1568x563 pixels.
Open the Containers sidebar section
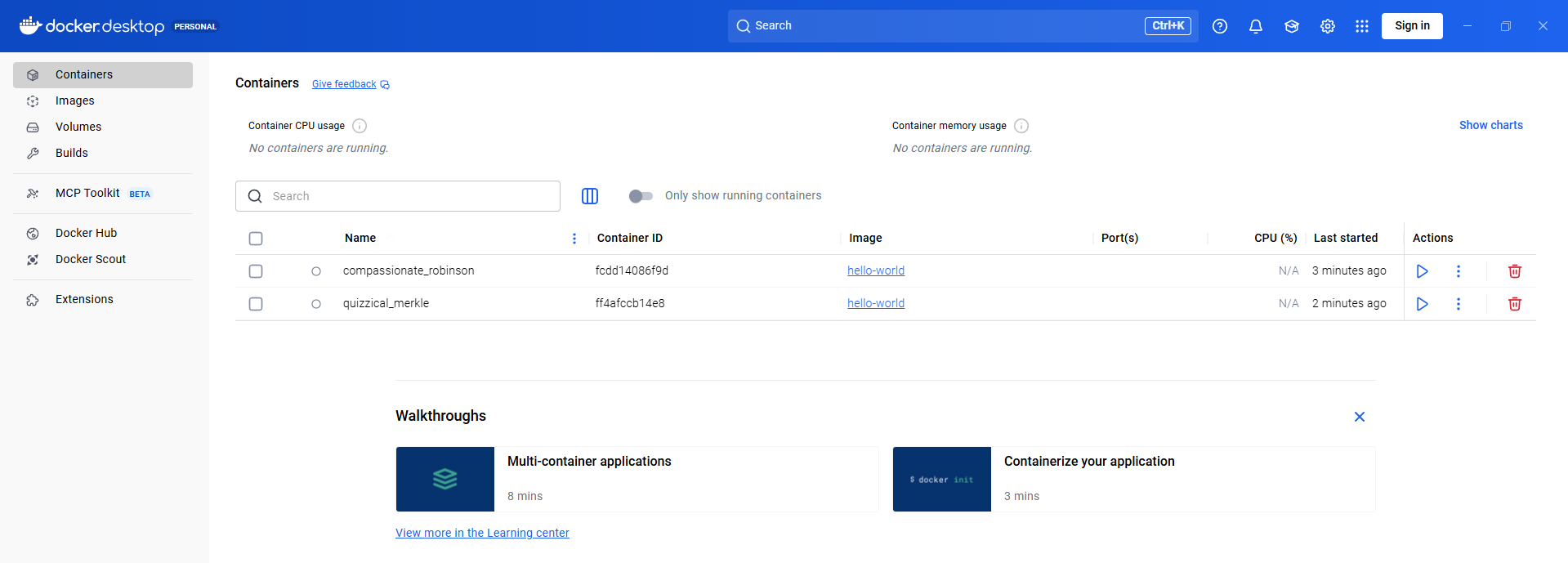tap(103, 74)
